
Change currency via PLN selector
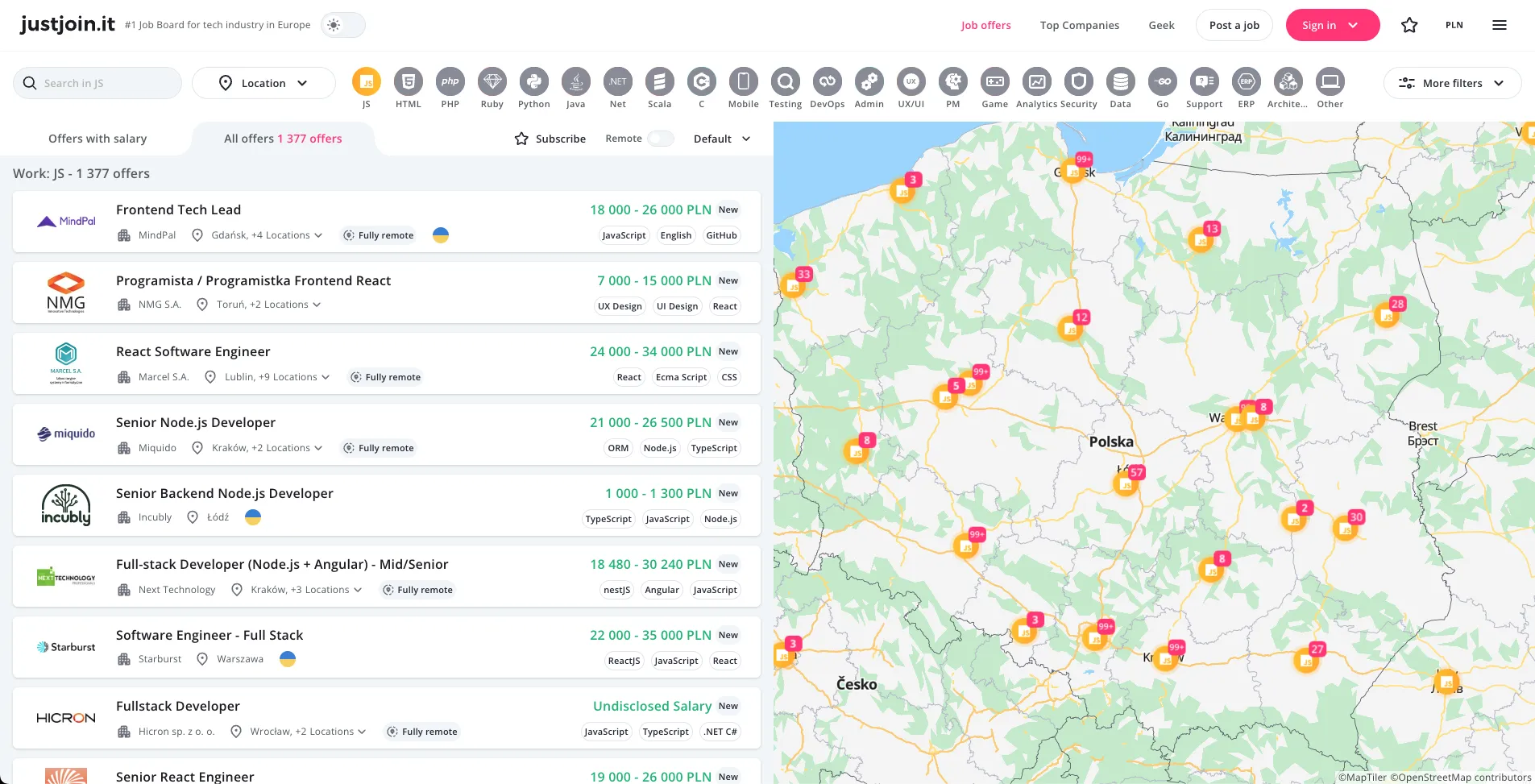pyautogui.click(x=1454, y=25)
